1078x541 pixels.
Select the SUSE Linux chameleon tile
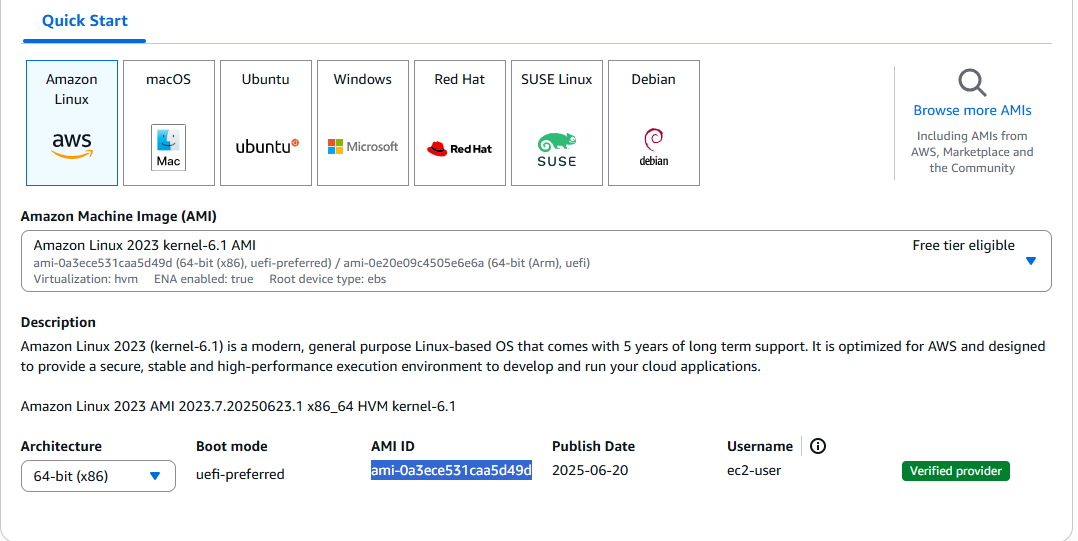tap(557, 123)
